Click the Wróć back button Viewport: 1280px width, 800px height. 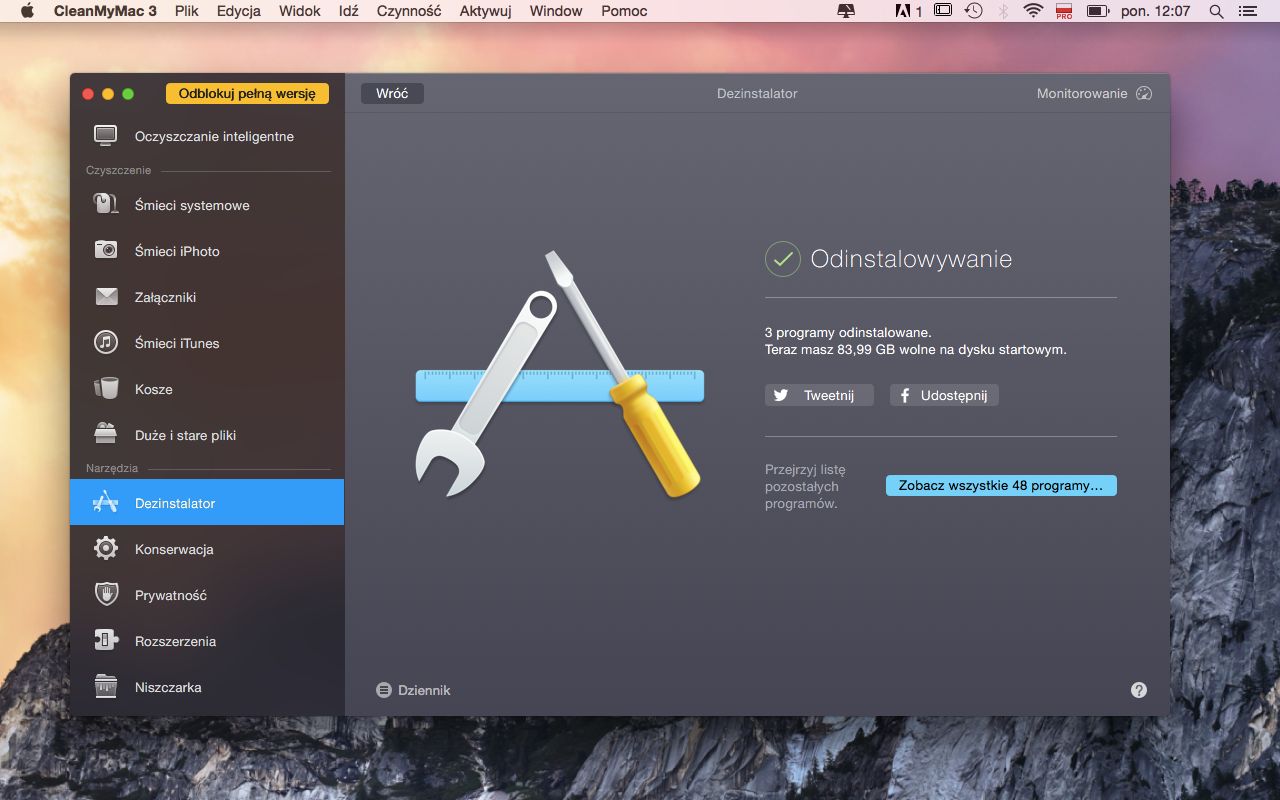[392, 93]
